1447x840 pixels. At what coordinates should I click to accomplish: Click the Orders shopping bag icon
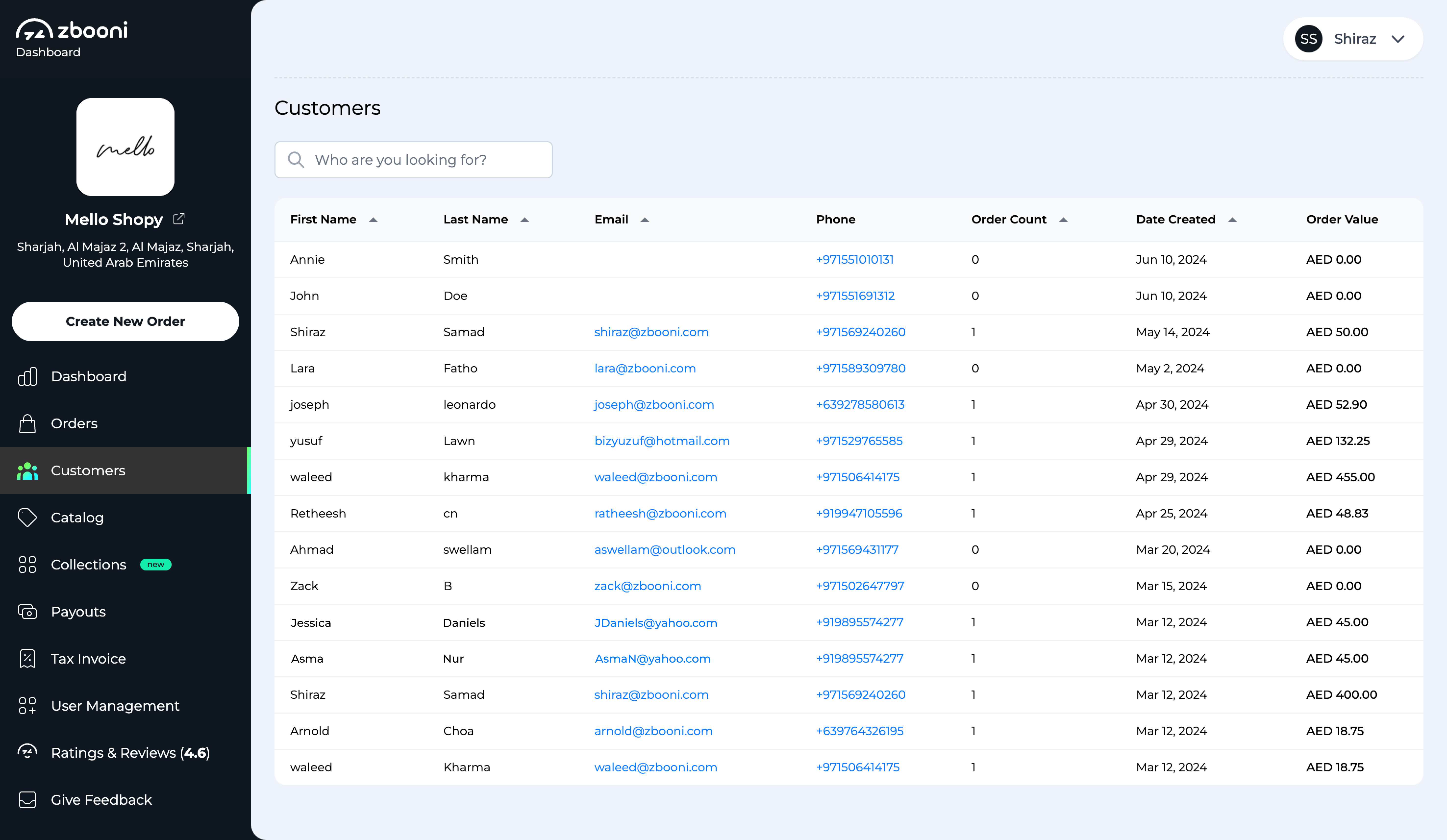27,423
